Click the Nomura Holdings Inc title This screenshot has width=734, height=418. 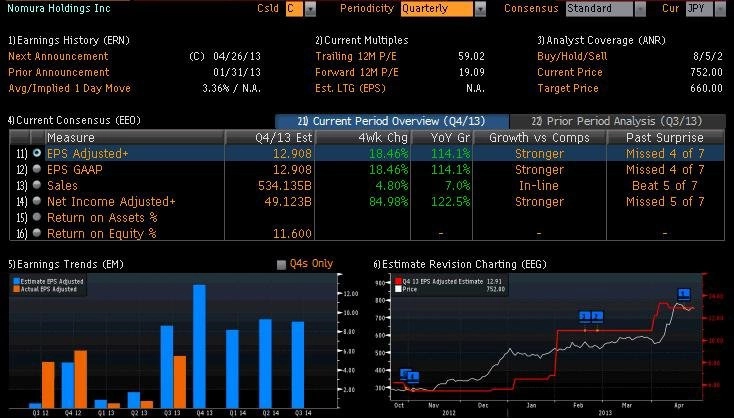[x=59, y=8]
